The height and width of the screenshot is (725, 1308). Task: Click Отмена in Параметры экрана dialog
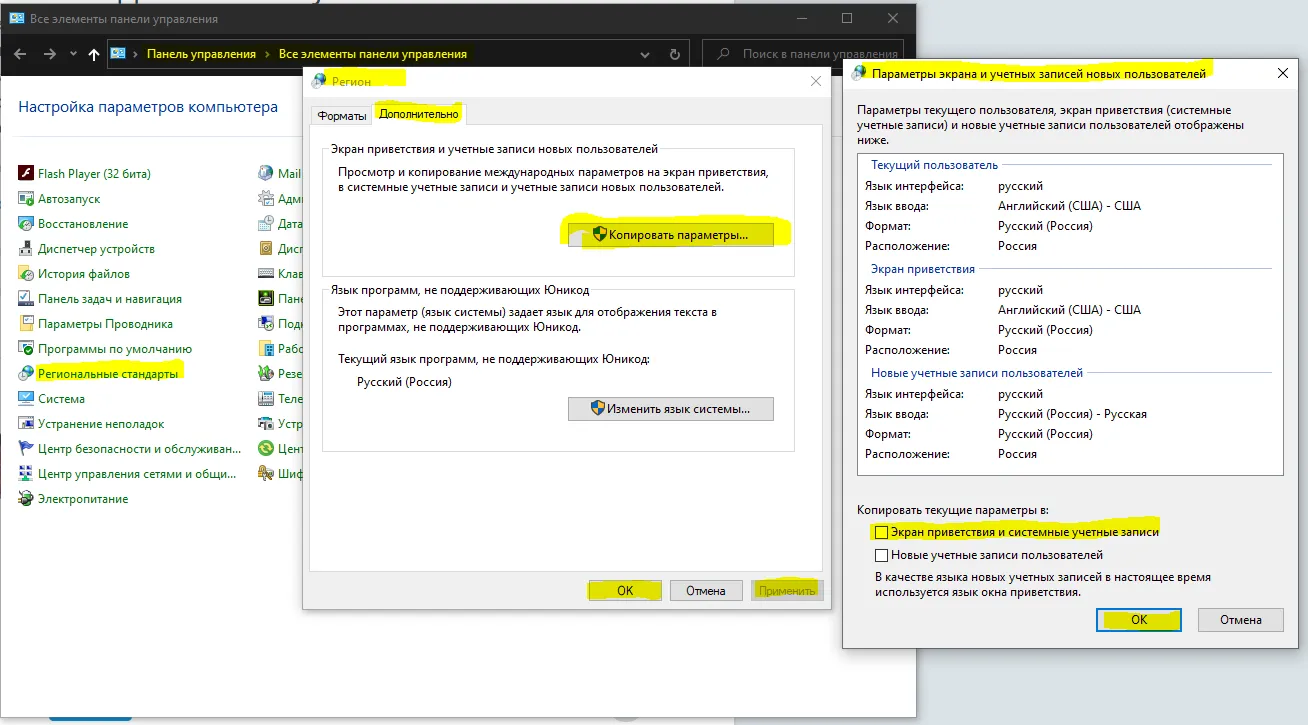(1241, 620)
